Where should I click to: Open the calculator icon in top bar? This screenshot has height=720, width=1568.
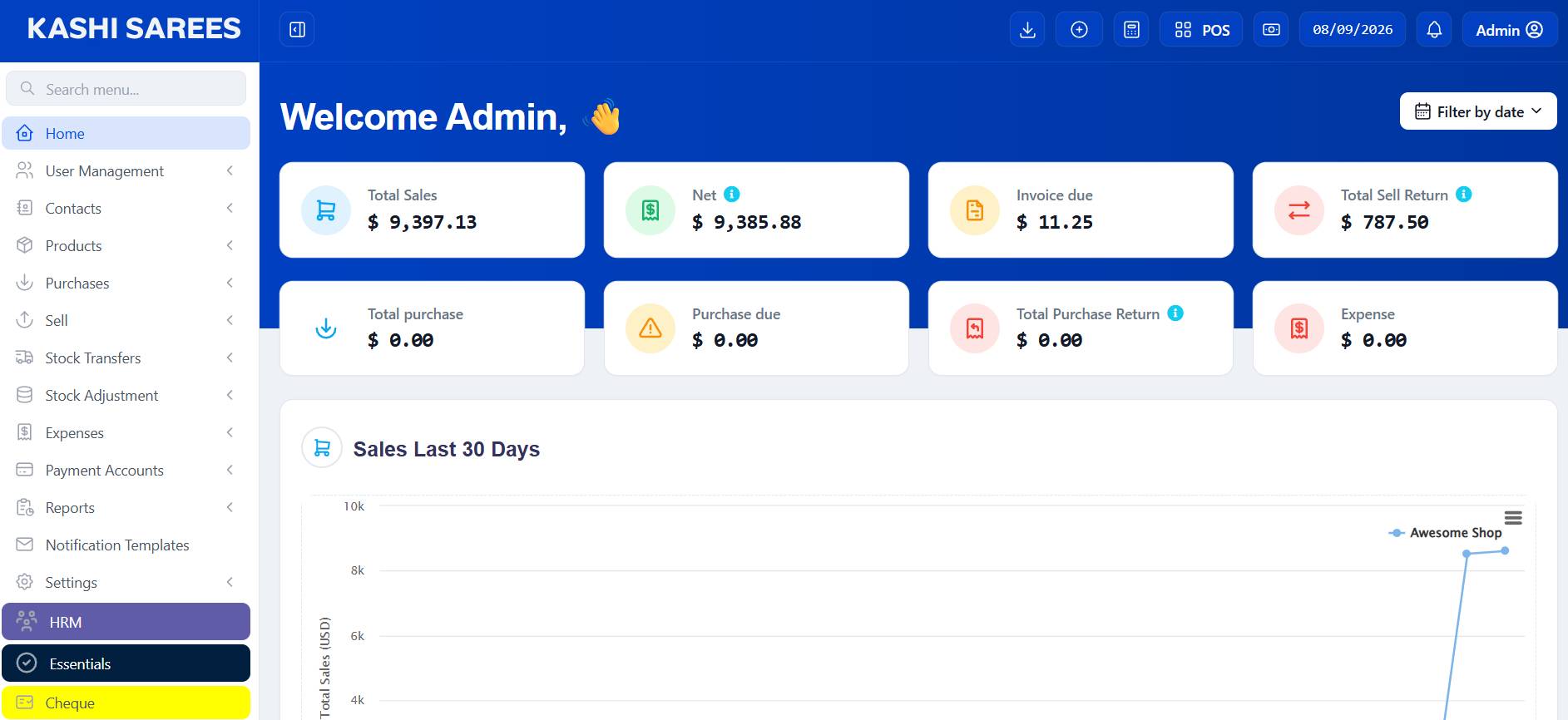[x=1131, y=30]
